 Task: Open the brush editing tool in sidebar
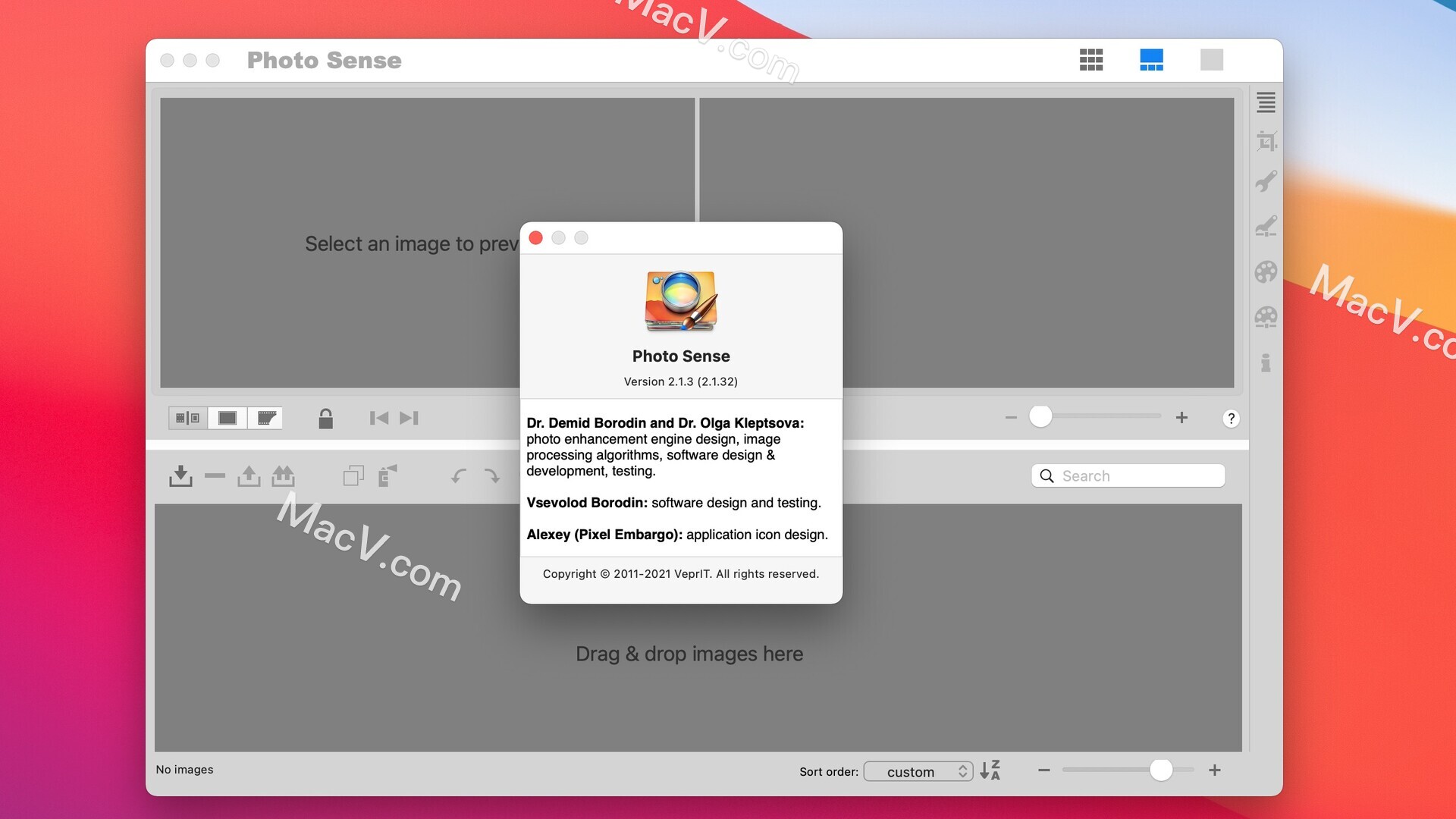coord(1266,225)
